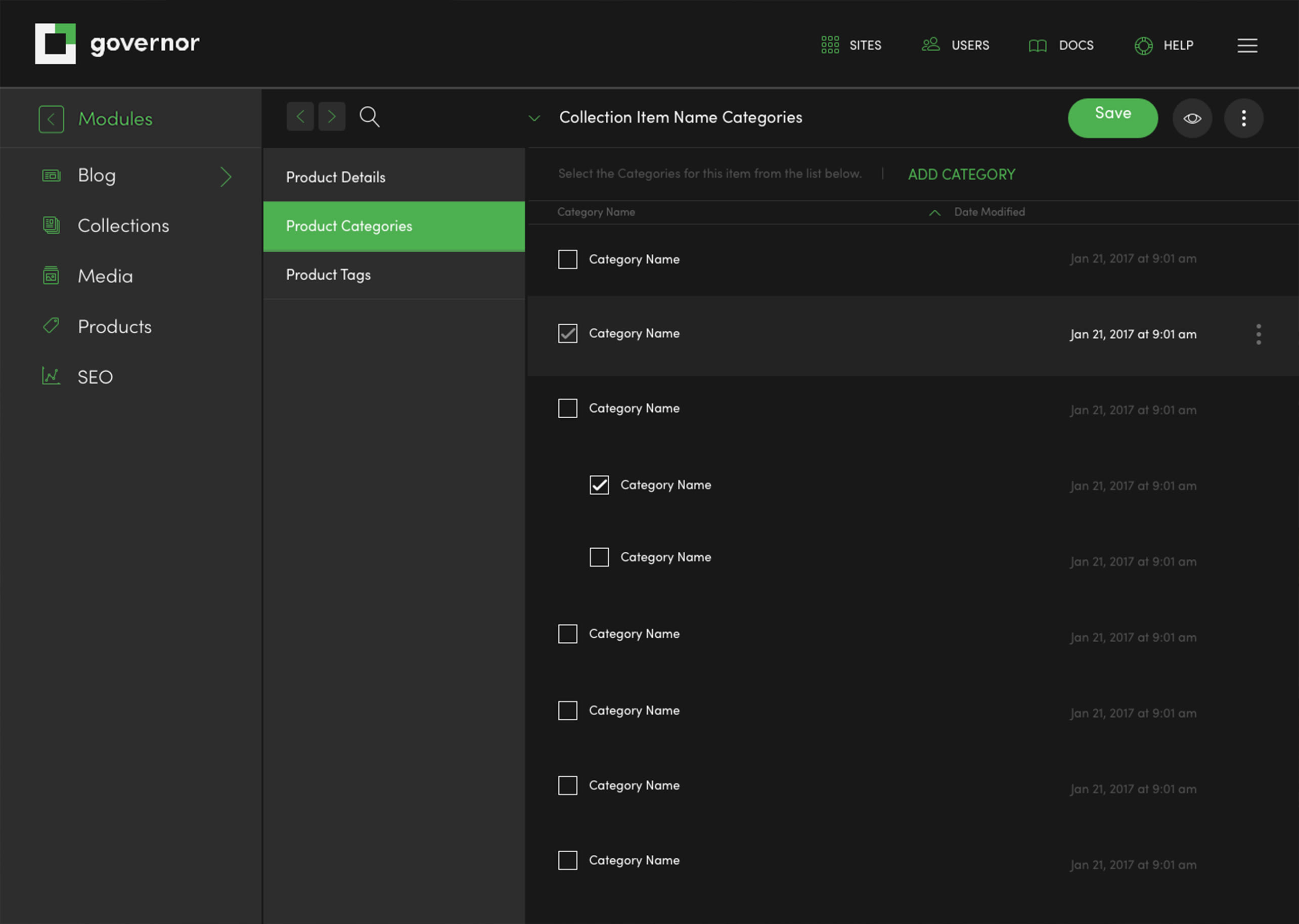Check the first Category Name checkbox
This screenshot has width=1299, height=924.
click(567, 259)
